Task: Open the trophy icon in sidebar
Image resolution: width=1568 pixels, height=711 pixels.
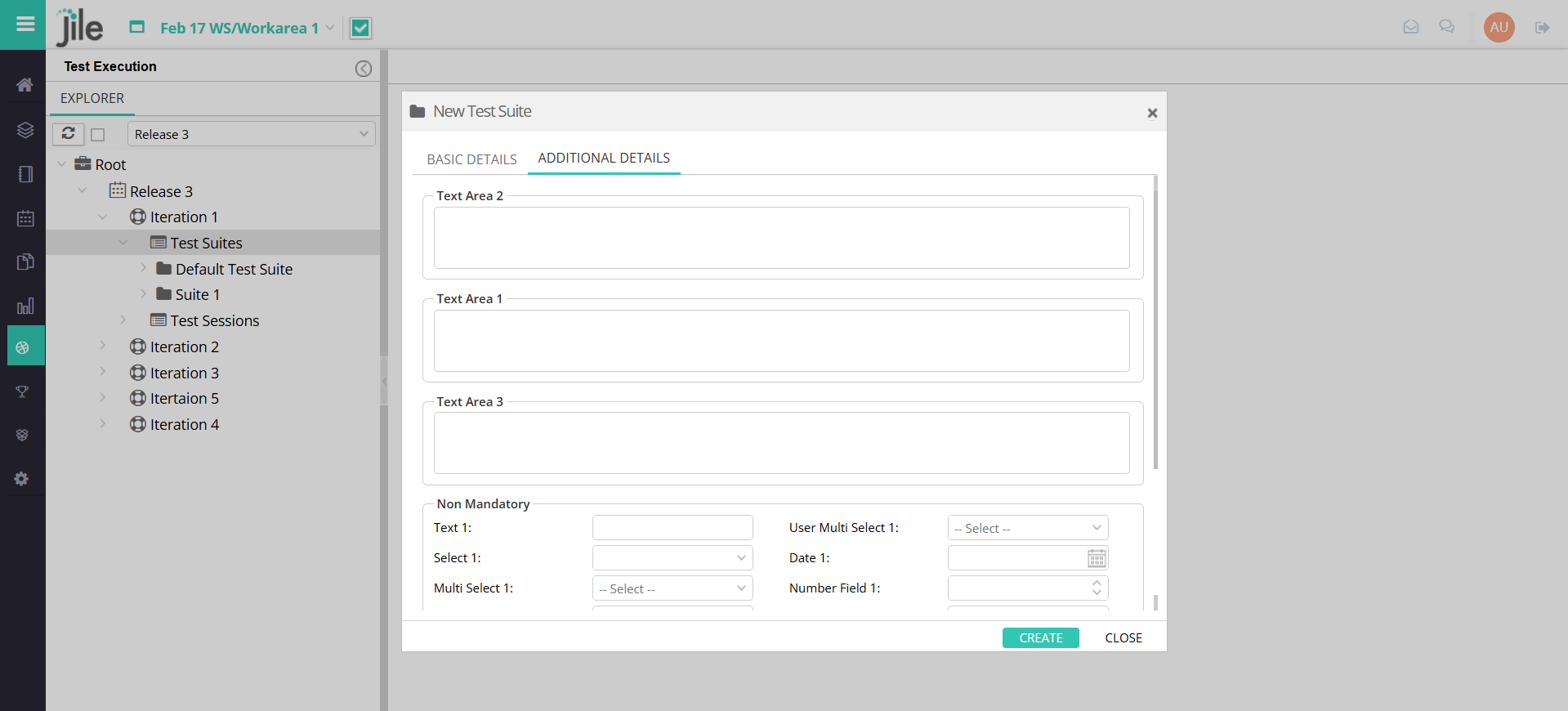Action: [23, 392]
